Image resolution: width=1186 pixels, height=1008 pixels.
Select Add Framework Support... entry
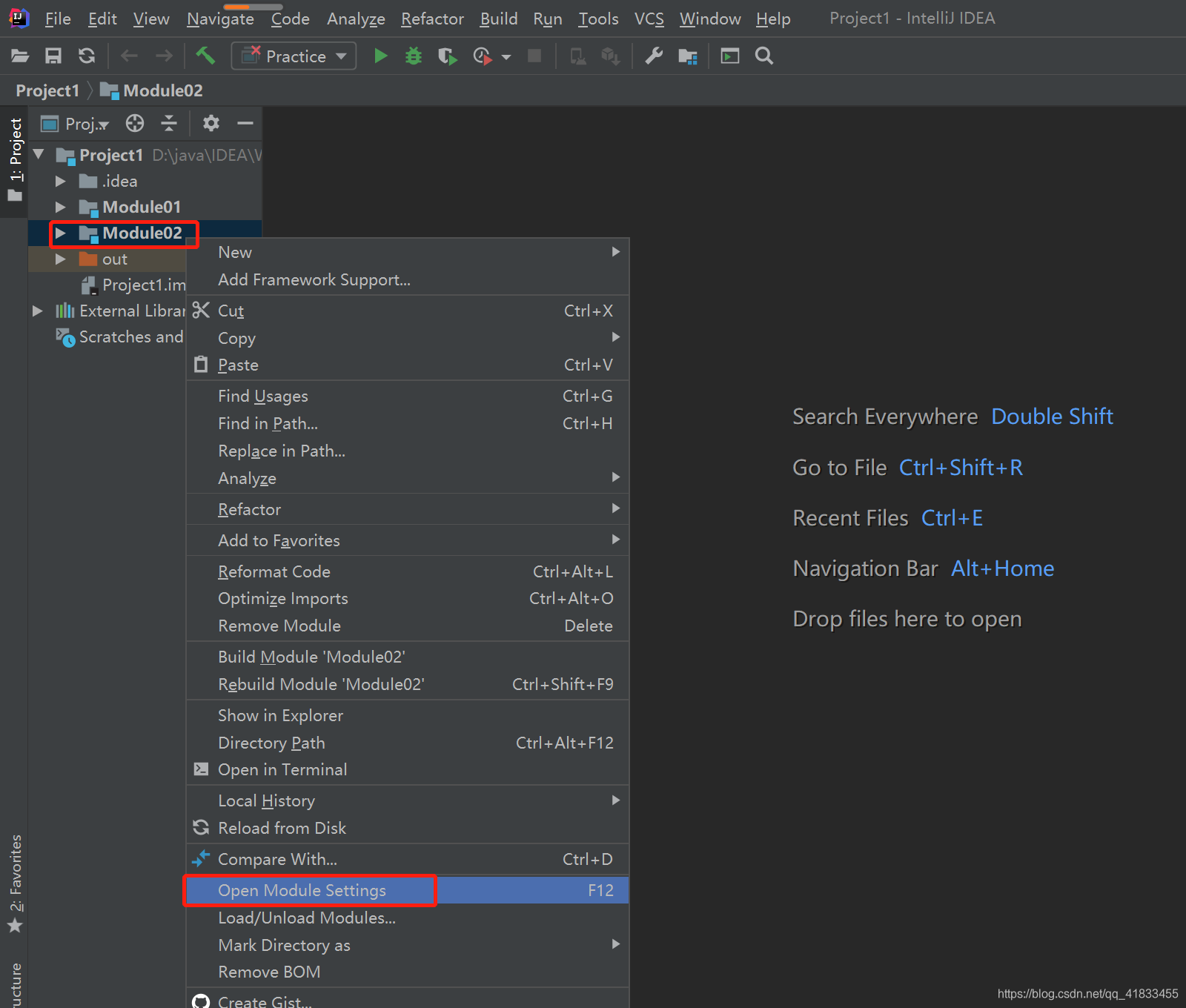coord(407,279)
